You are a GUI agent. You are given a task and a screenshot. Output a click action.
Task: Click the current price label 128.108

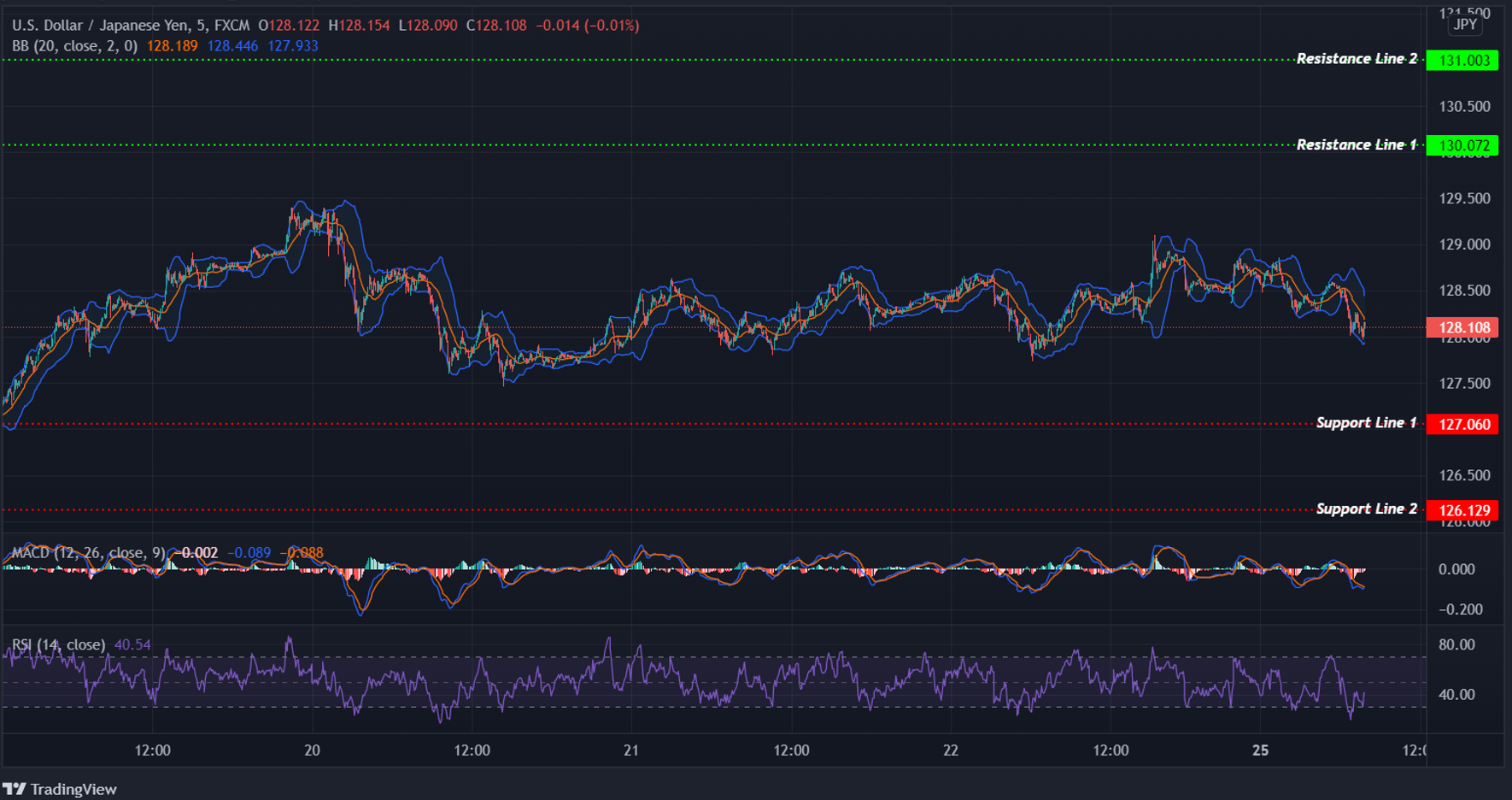point(1463,327)
